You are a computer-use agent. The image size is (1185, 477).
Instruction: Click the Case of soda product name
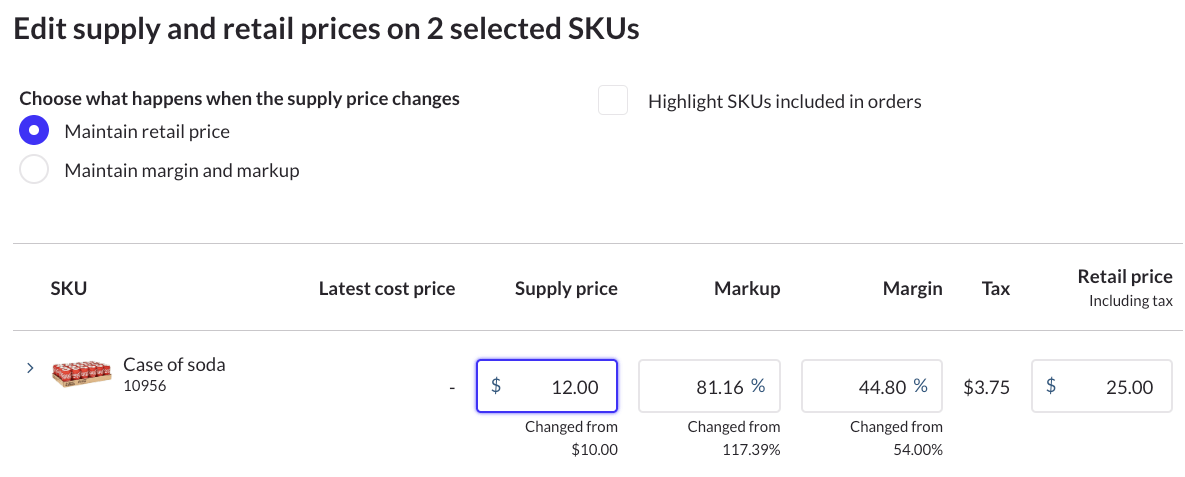coord(174,365)
